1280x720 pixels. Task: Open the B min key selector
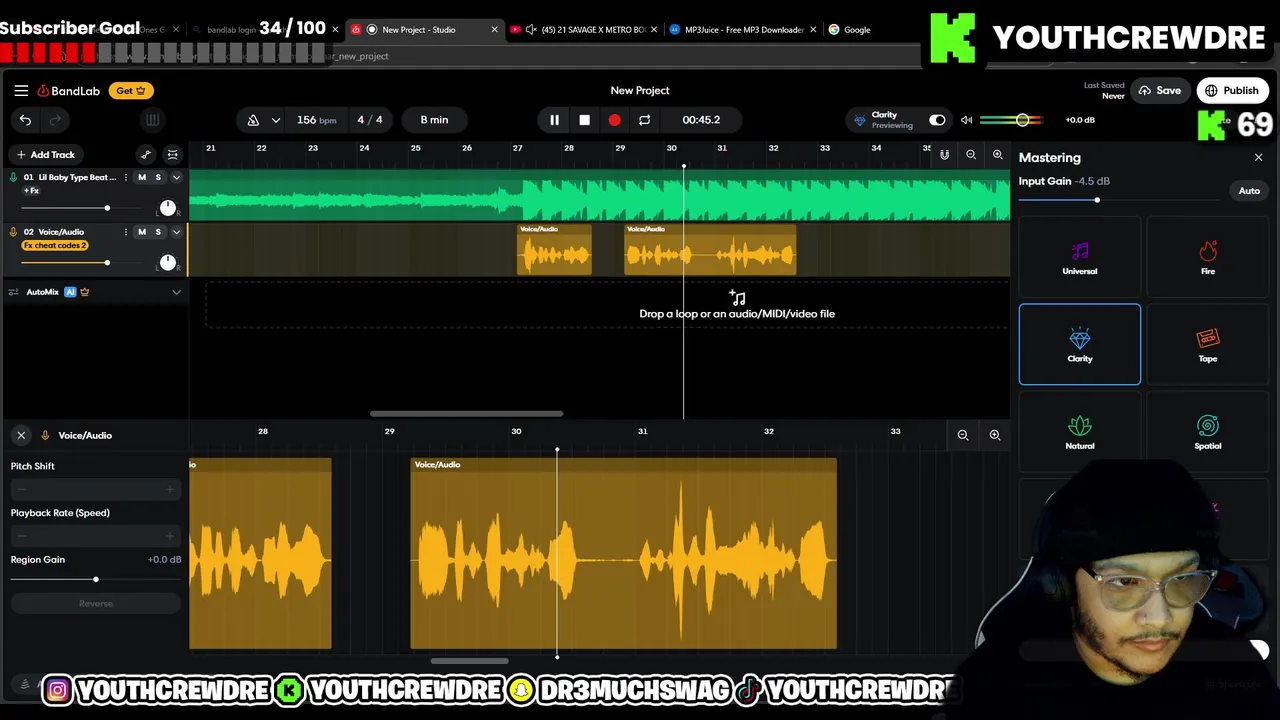click(x=434, y=120)
